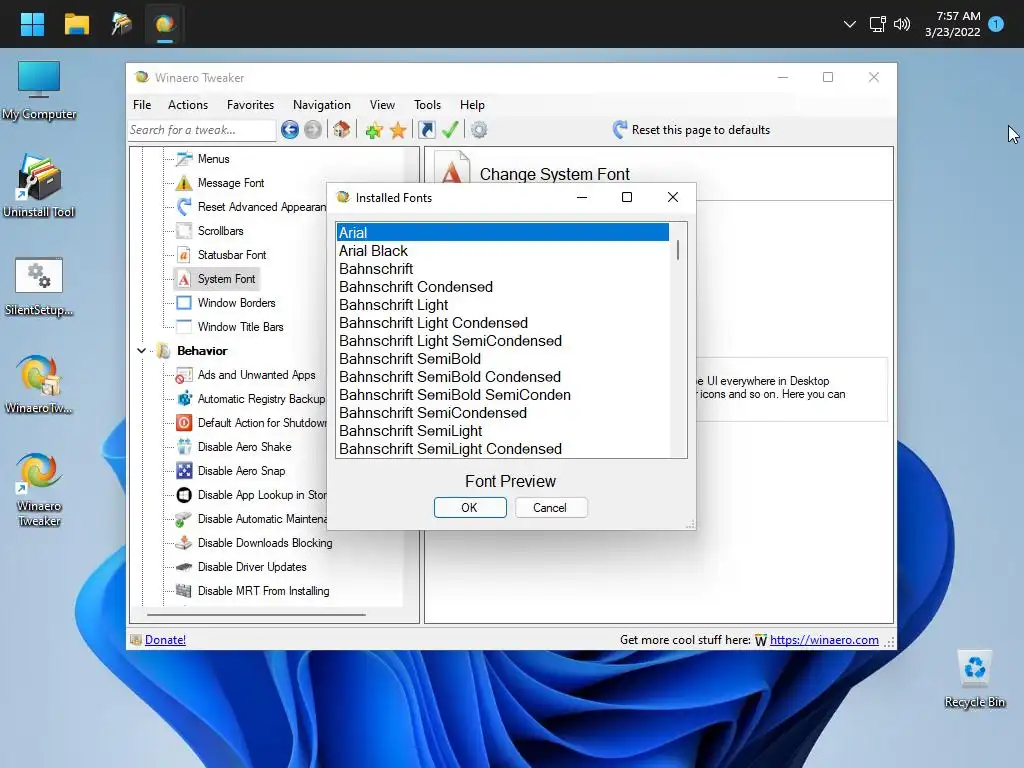
Task: Open the winaero.com link
Action: pos(824,640)
